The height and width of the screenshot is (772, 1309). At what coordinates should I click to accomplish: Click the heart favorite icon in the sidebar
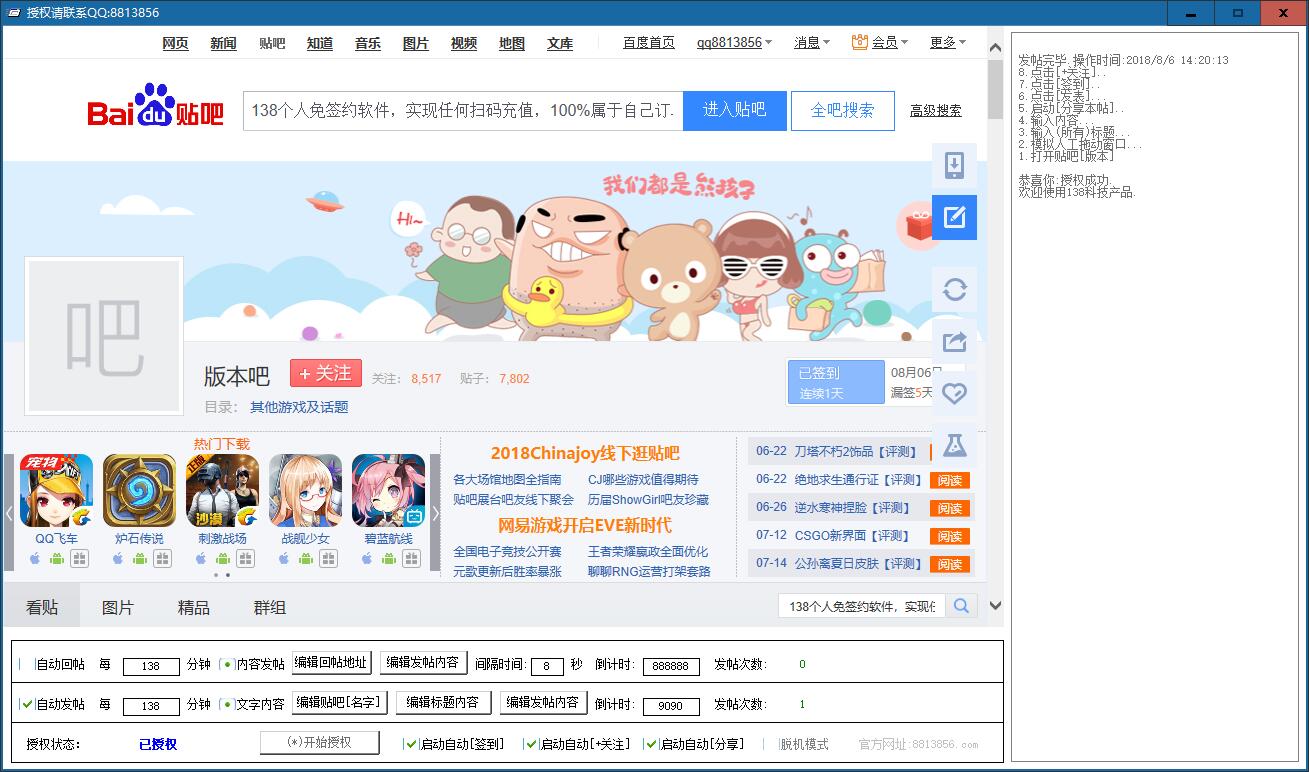(x=954, y=394)
